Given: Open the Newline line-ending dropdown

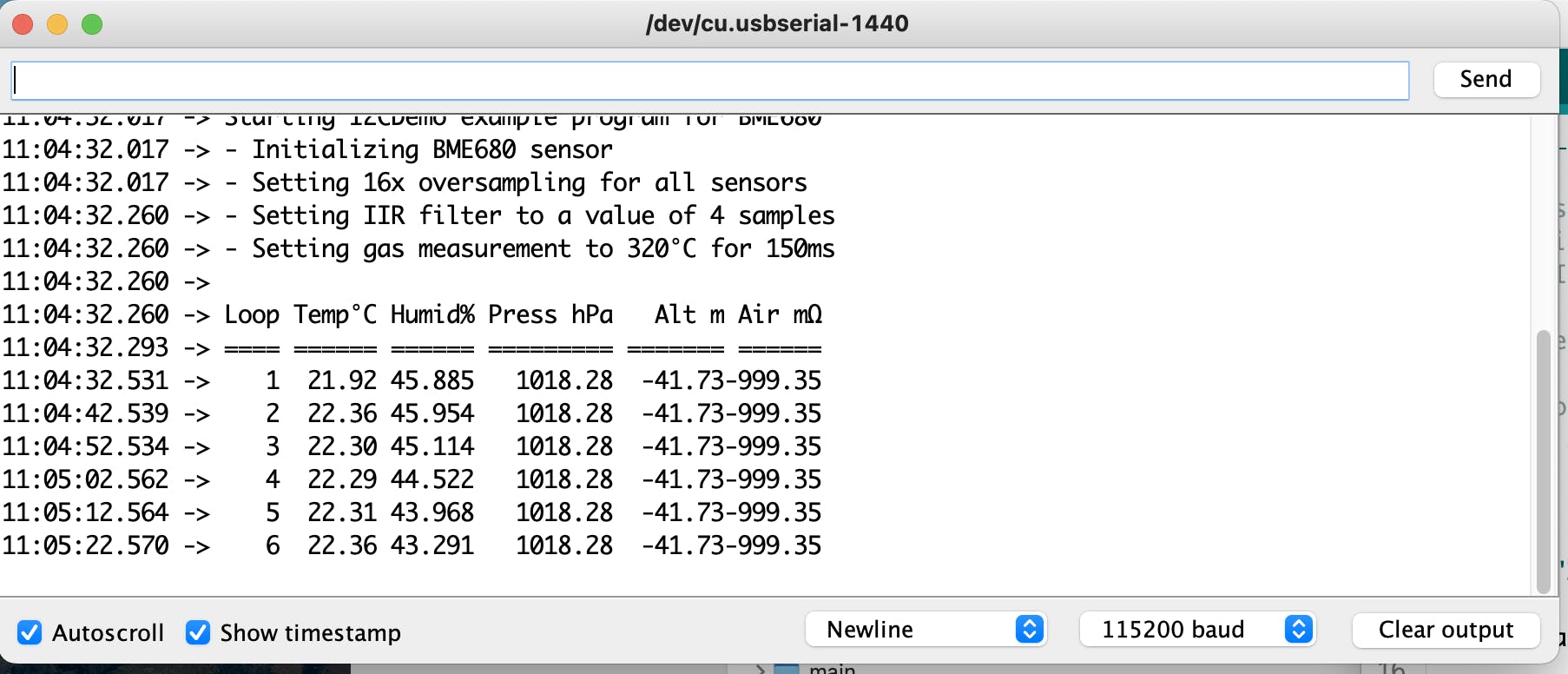Looking at the screenshot, I should 926,629.
